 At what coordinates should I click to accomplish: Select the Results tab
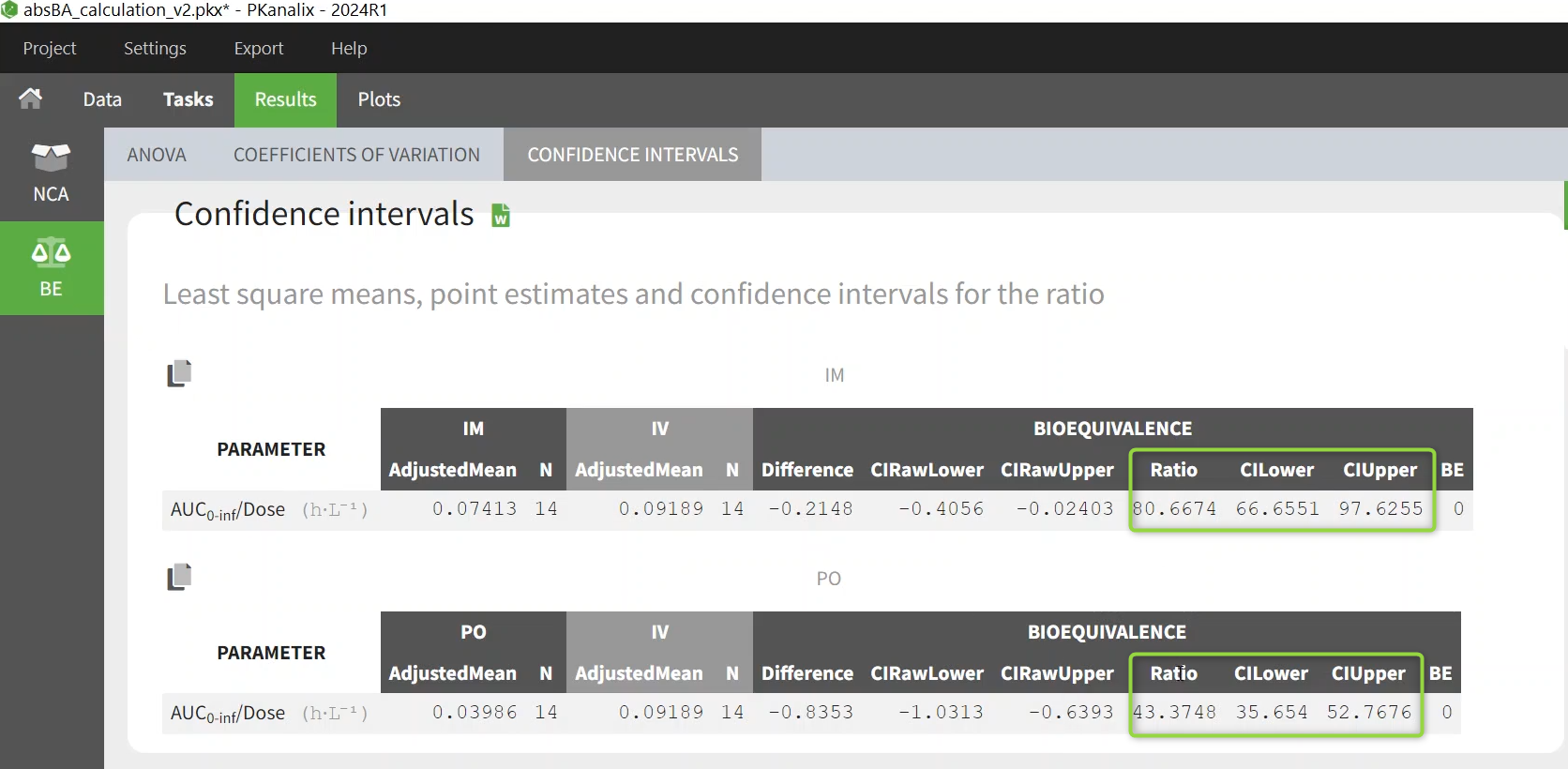285,99
